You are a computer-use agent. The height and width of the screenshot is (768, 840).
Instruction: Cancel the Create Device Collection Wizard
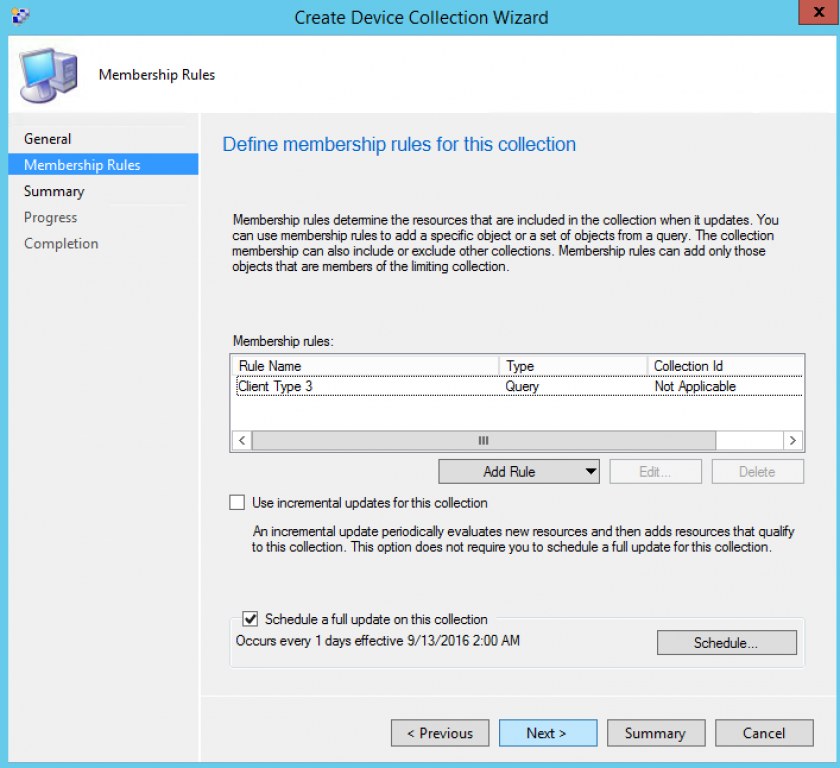point(763,733)
